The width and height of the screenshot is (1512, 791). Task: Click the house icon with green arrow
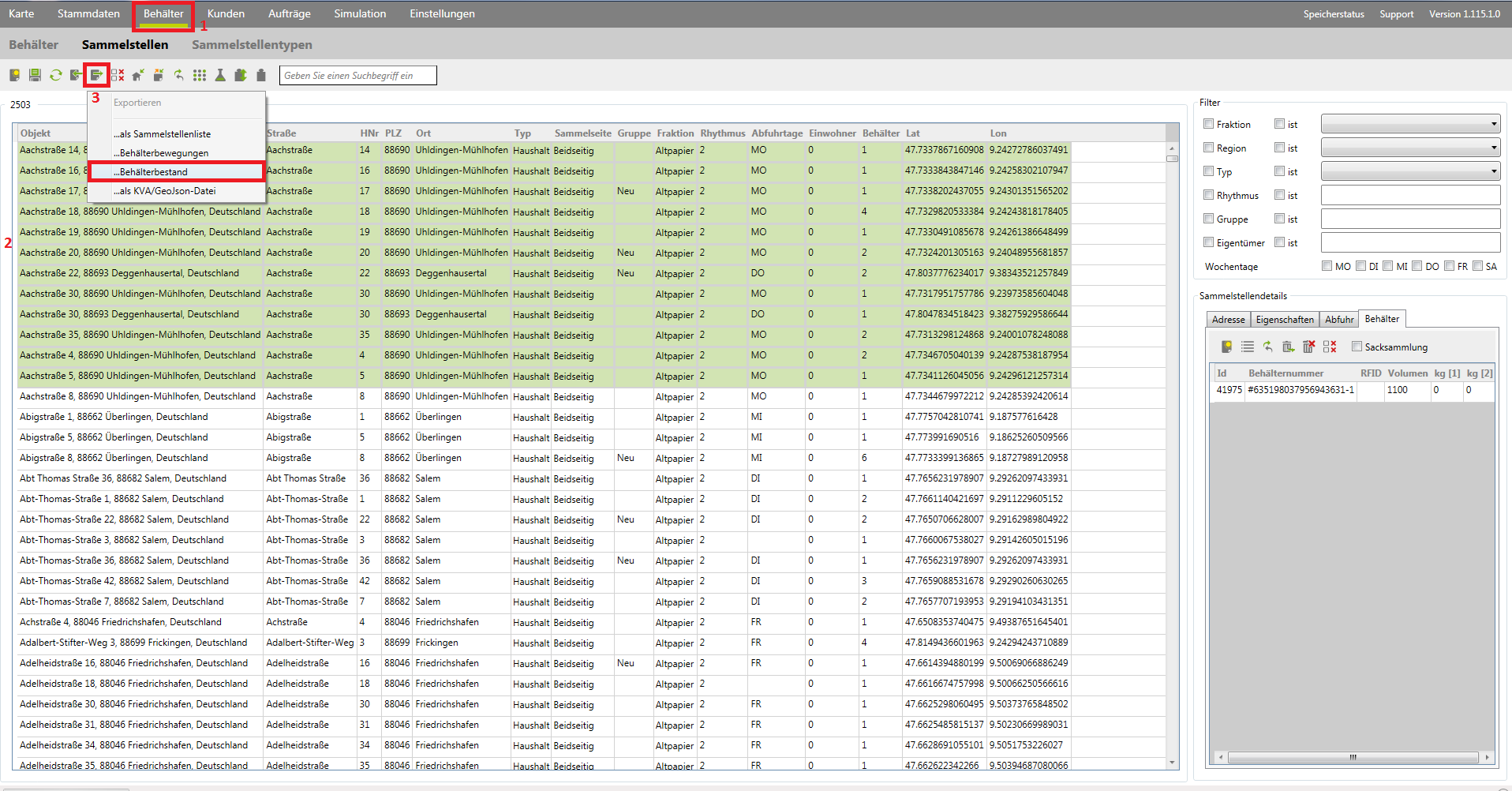pyautogui.click(x=138, y=75)
